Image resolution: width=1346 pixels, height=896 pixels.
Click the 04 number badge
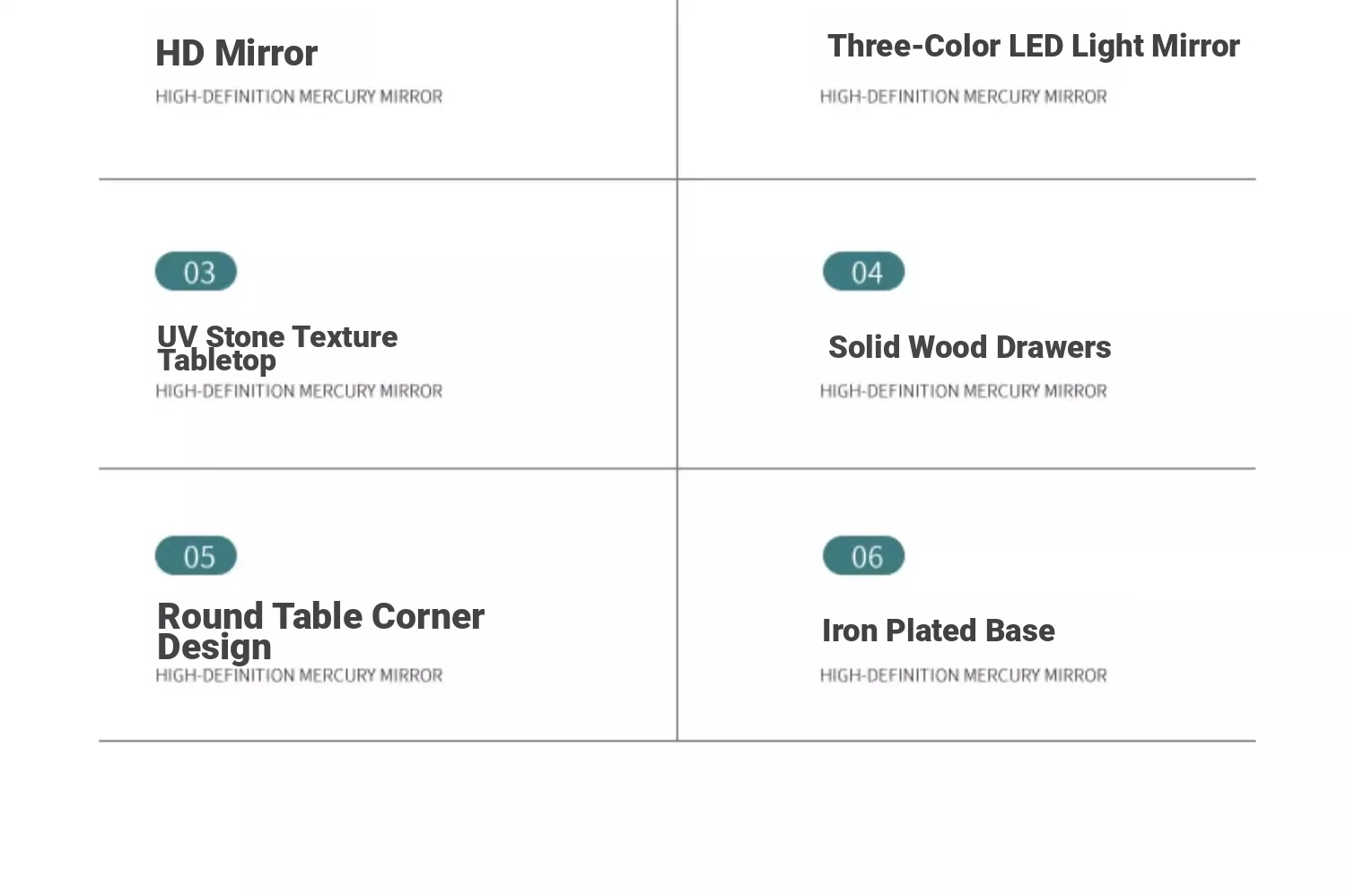tap(863, 272)
